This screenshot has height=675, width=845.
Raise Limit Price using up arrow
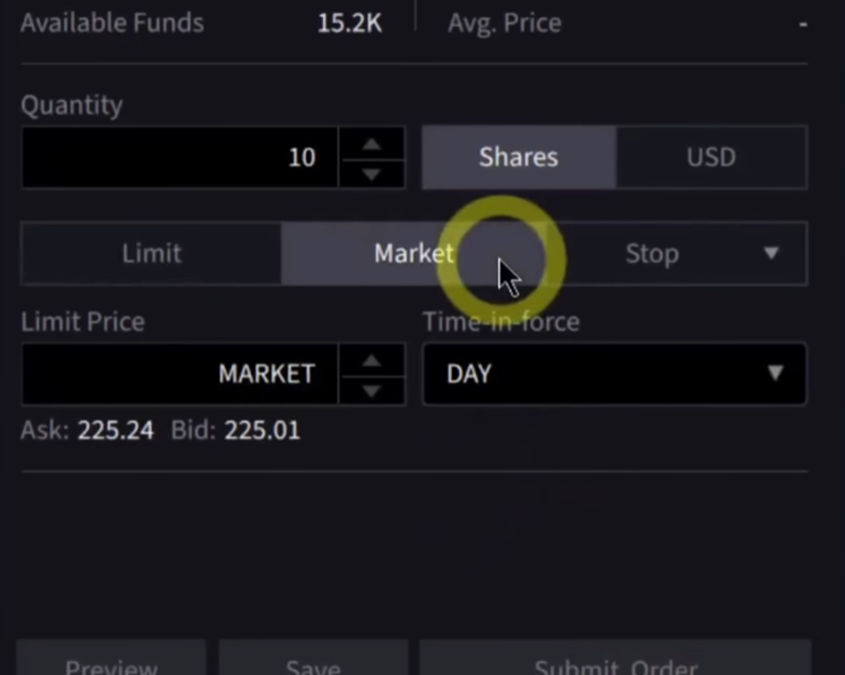click(x=372, y=360)
